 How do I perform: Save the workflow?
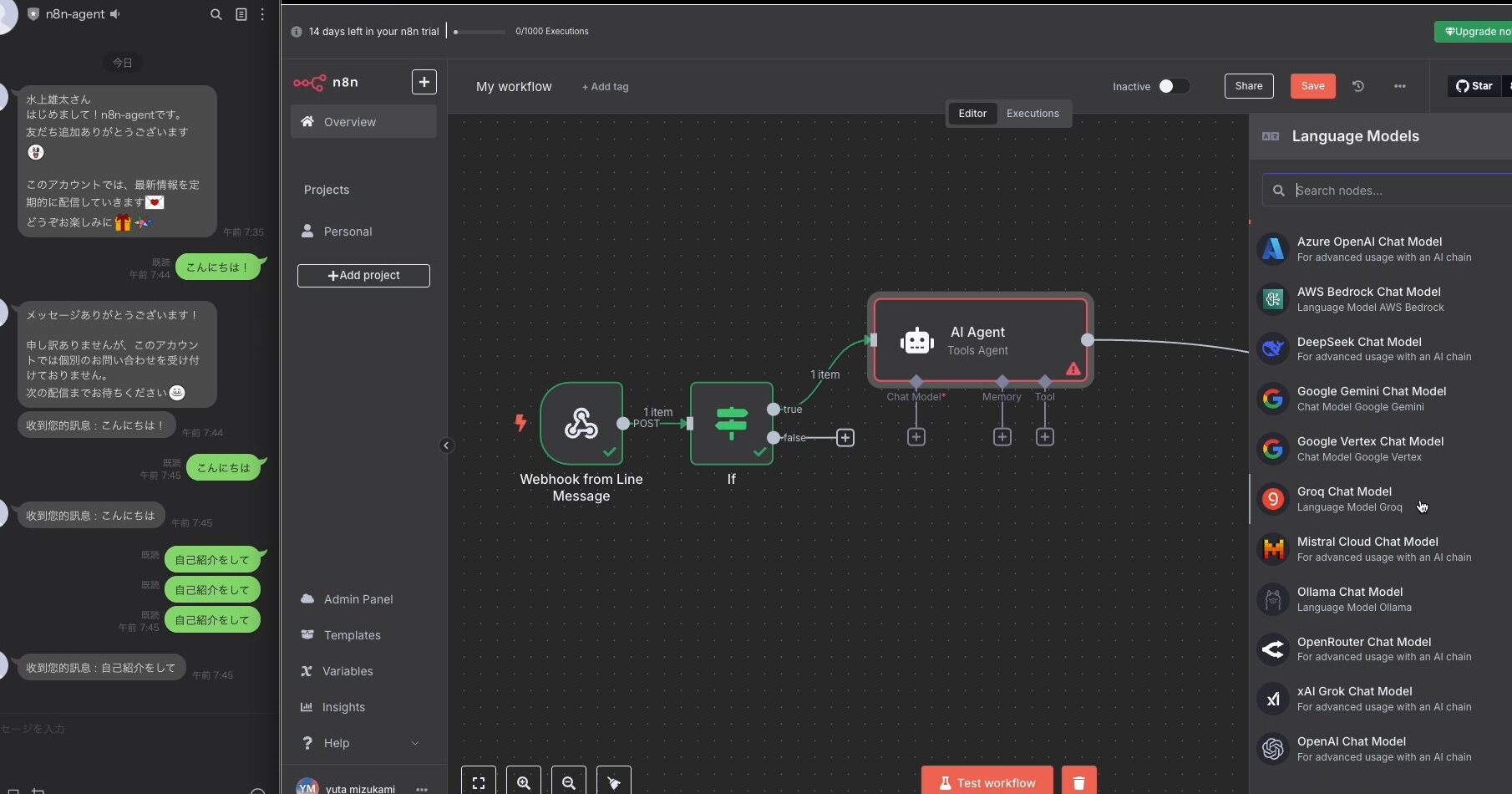1312,86
